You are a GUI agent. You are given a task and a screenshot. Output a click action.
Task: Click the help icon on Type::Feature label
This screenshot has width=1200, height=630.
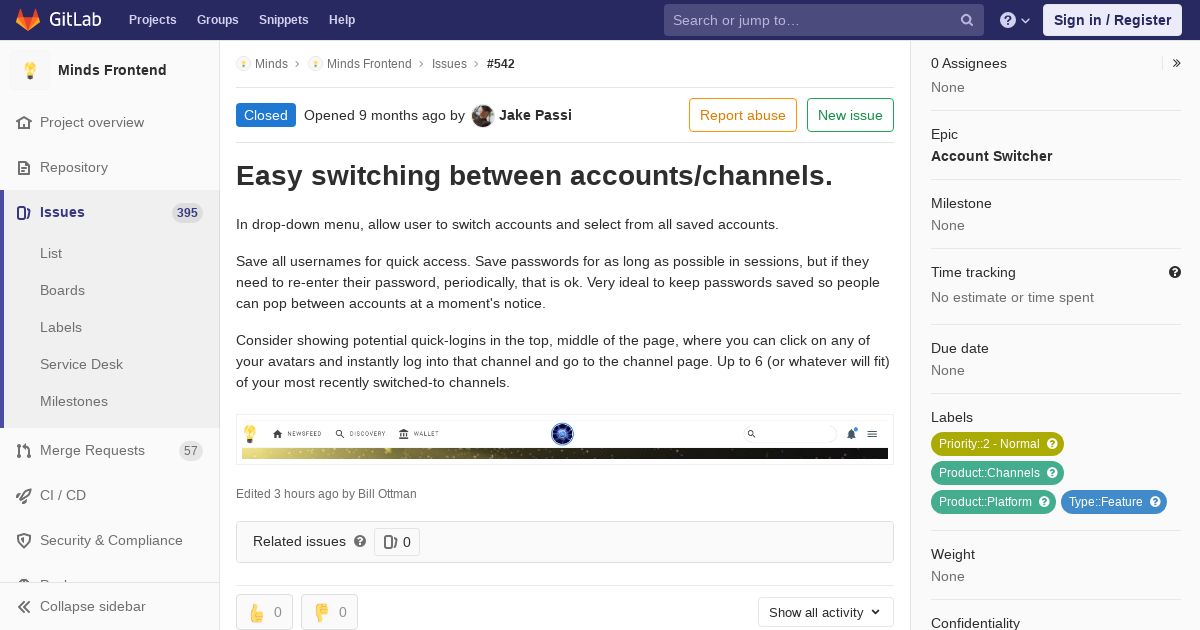click(1155, 502)
